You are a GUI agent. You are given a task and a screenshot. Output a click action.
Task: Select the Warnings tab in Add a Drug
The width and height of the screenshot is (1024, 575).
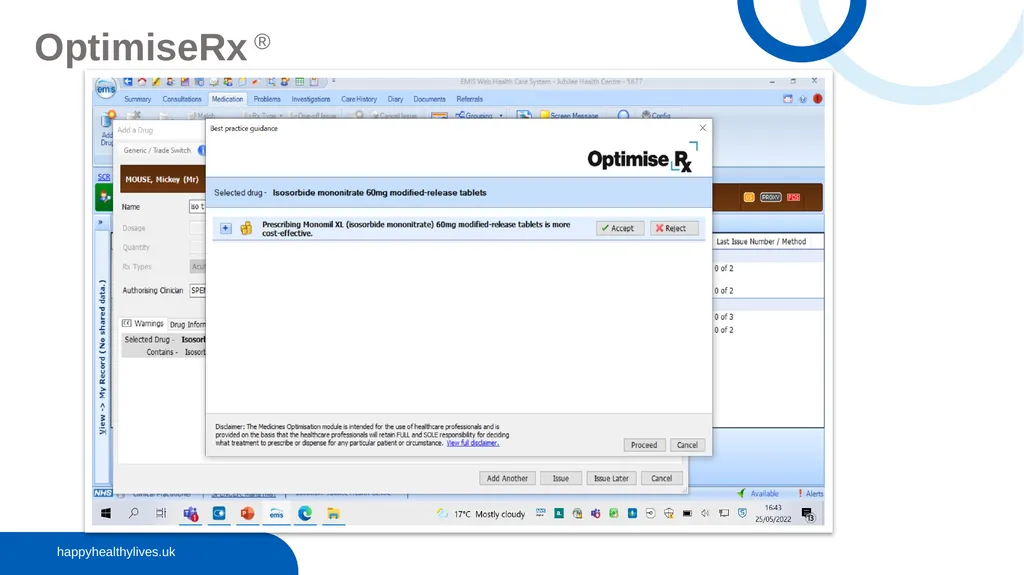(143, 323)
